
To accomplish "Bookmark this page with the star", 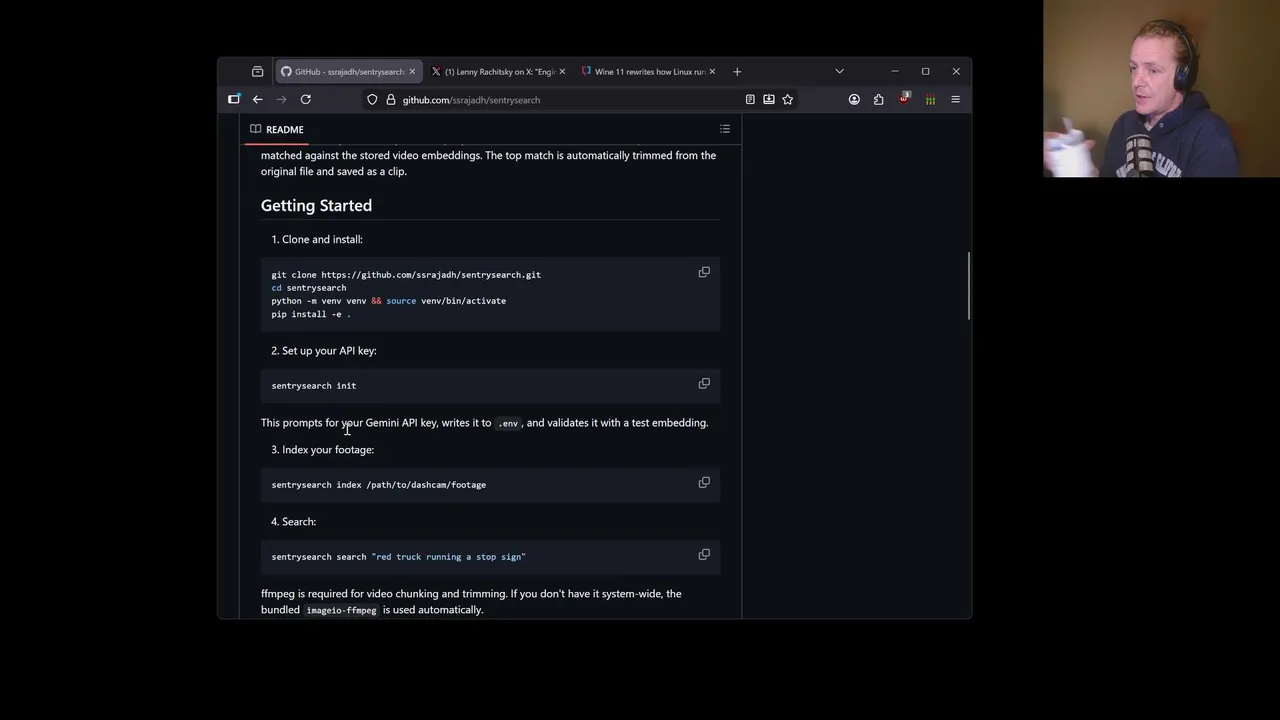I will pos(788,100).
